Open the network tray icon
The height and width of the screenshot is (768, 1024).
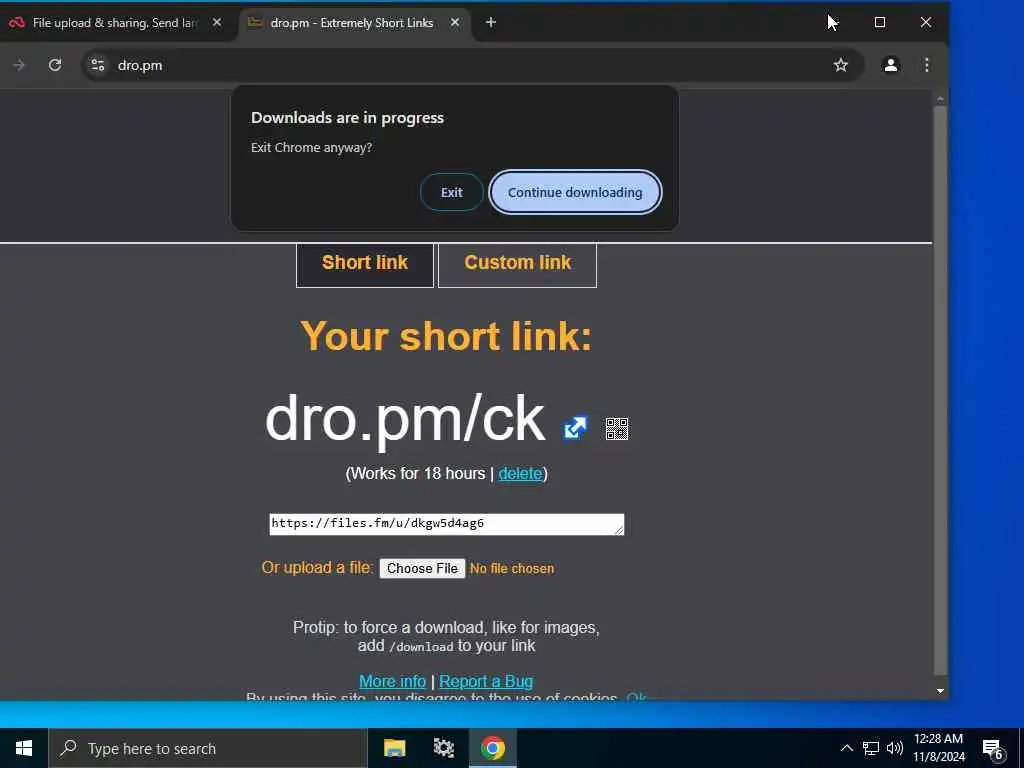pyautogui.click(x=871, y=748)
